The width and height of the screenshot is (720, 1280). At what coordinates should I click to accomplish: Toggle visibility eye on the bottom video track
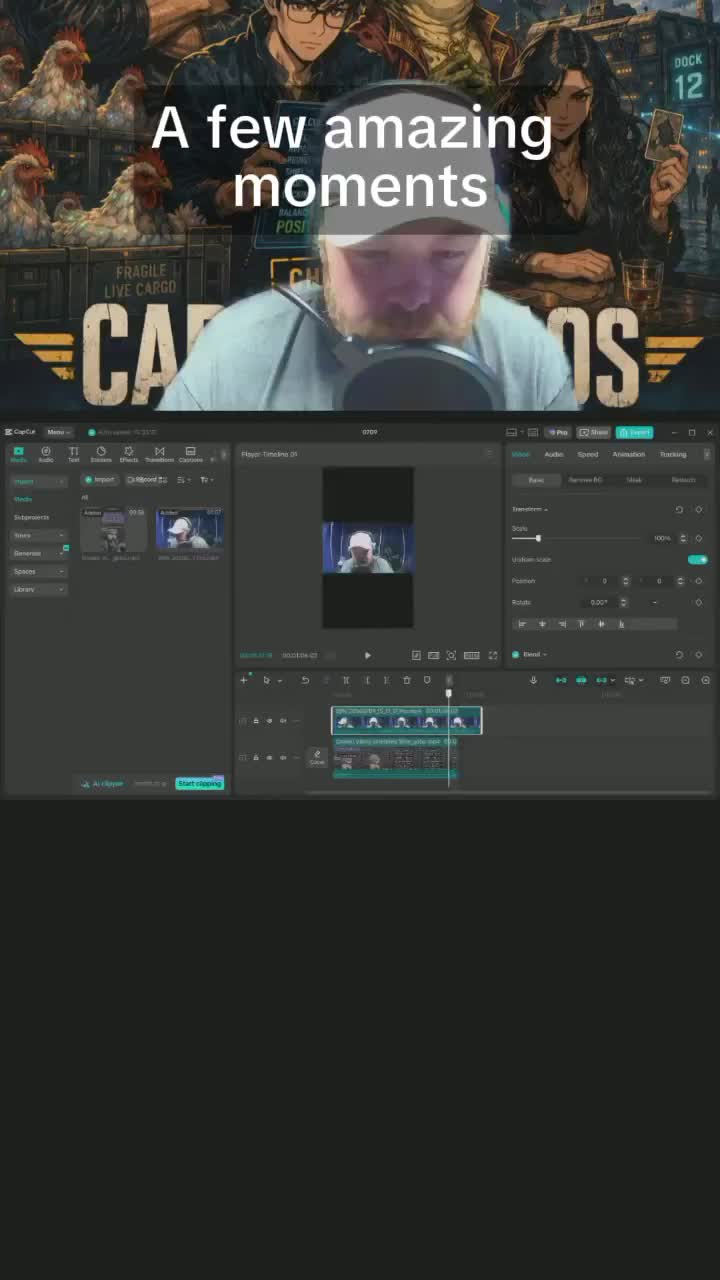click(x=269, y=757)
